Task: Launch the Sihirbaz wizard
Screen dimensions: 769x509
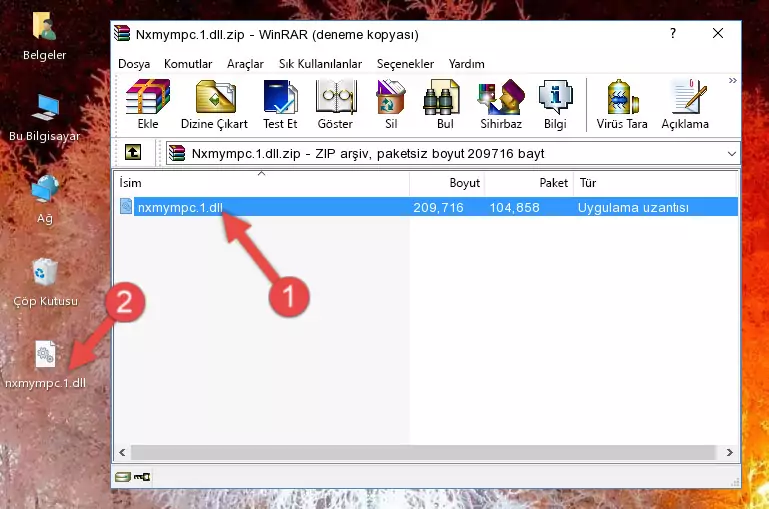Action: pos(501,104)
